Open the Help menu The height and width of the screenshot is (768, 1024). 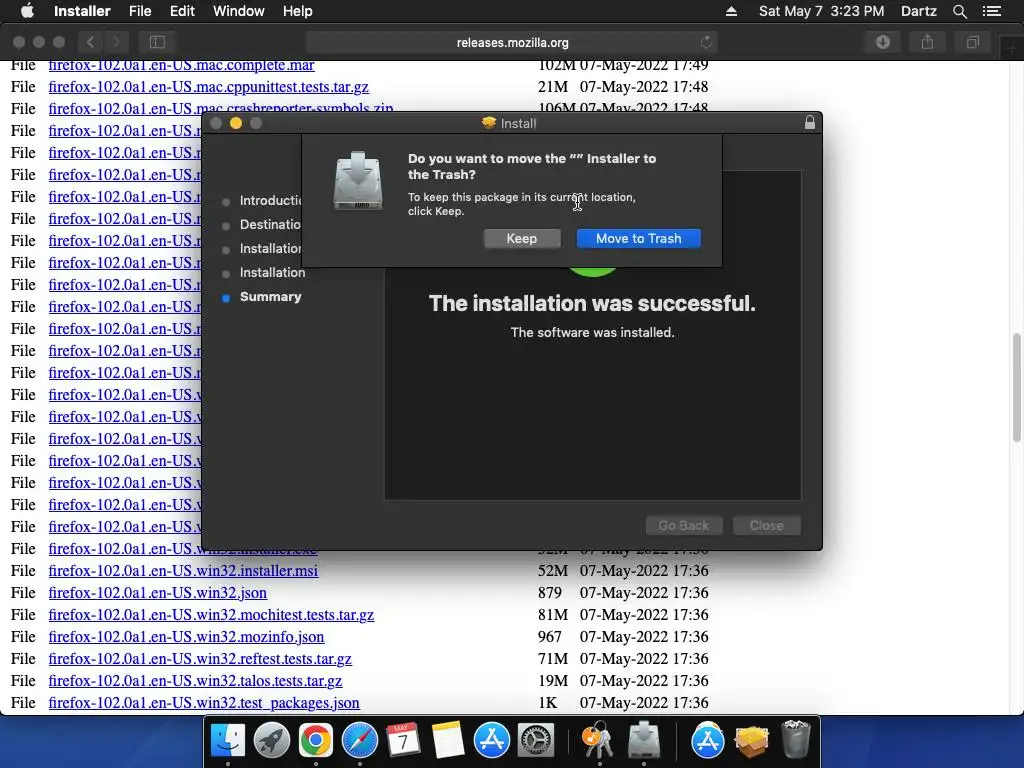tap(297, 11)
